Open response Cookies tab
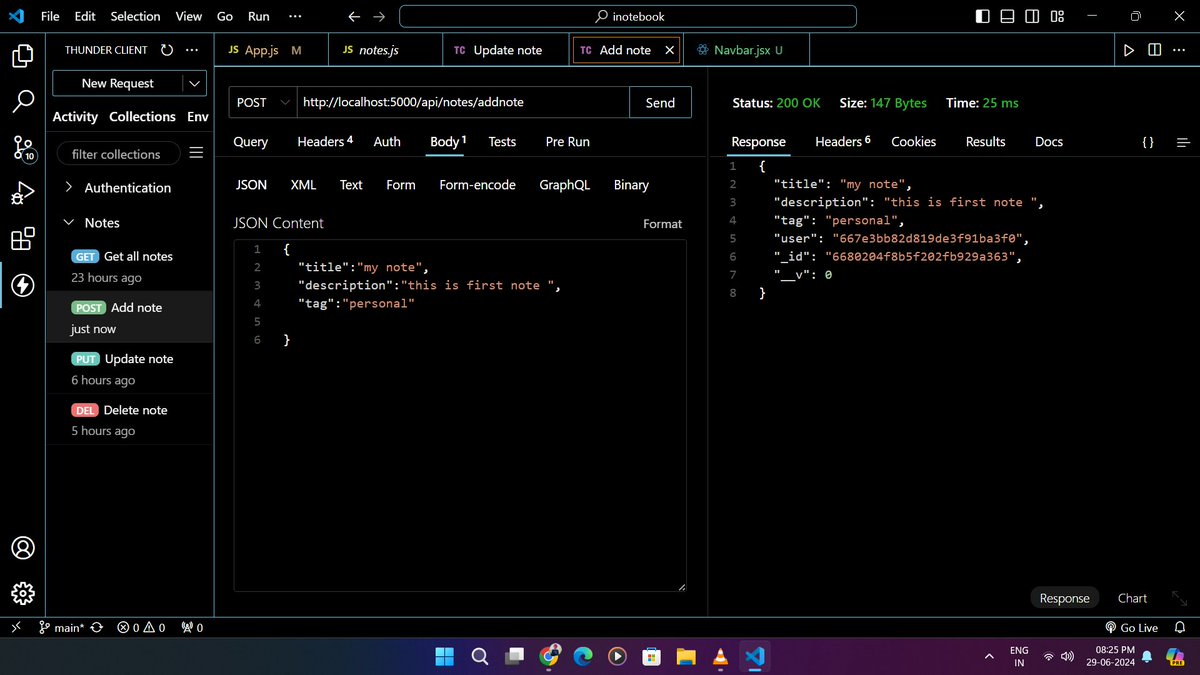The height and width of the screenshot is (675, 1200). 913,142
